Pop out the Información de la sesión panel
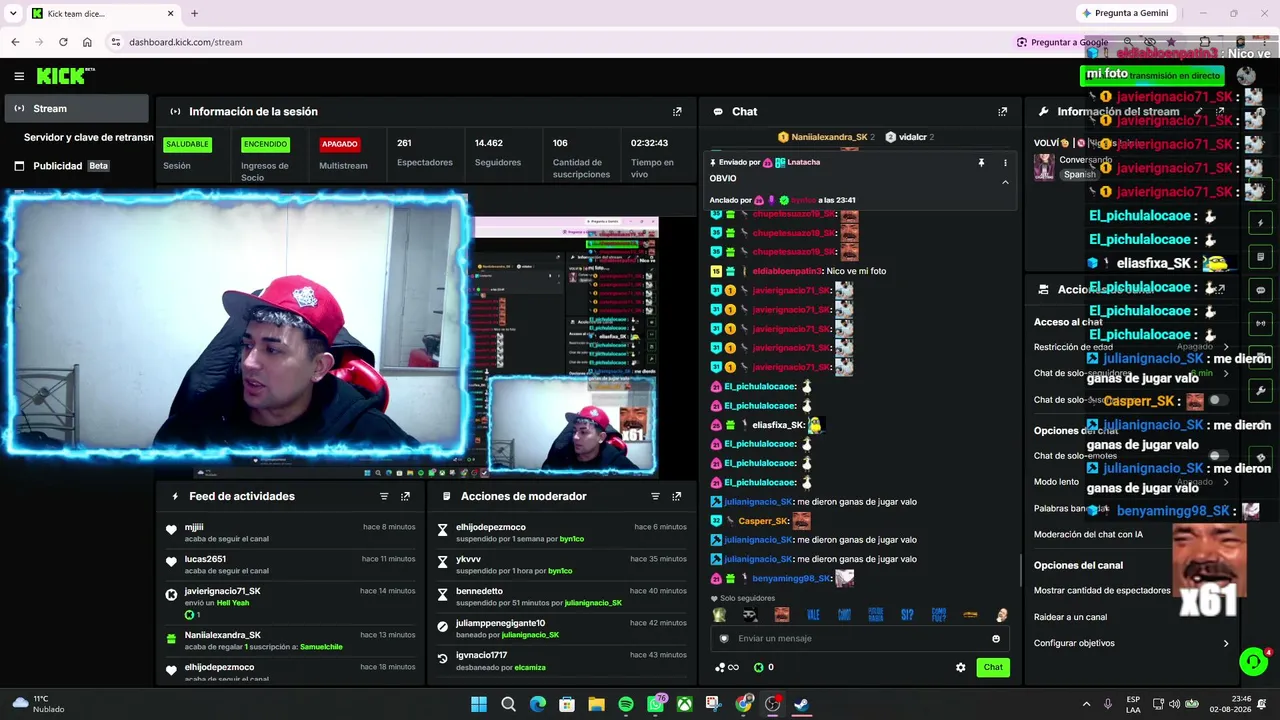The width and height of the screenshot is (1280, 720). (x=677, y=112)
